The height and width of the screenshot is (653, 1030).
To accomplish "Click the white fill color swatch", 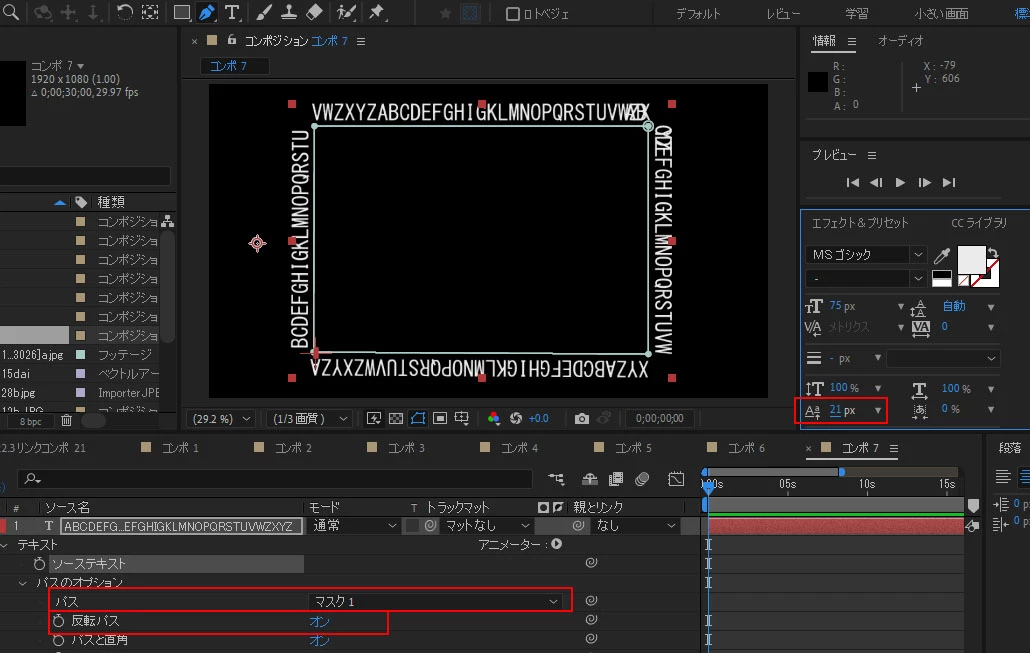I will 972,259.
